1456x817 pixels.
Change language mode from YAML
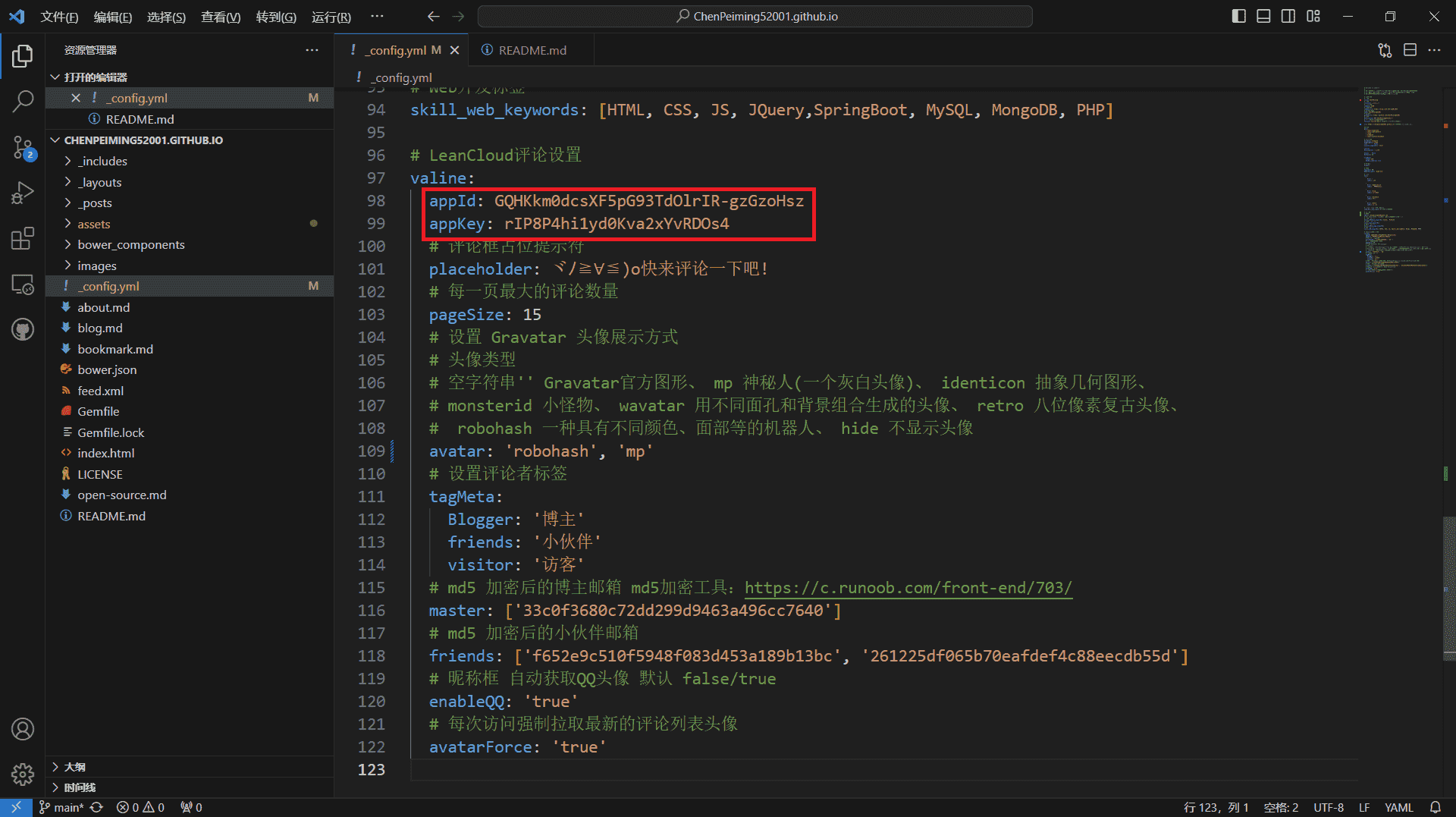(1398, 807)
